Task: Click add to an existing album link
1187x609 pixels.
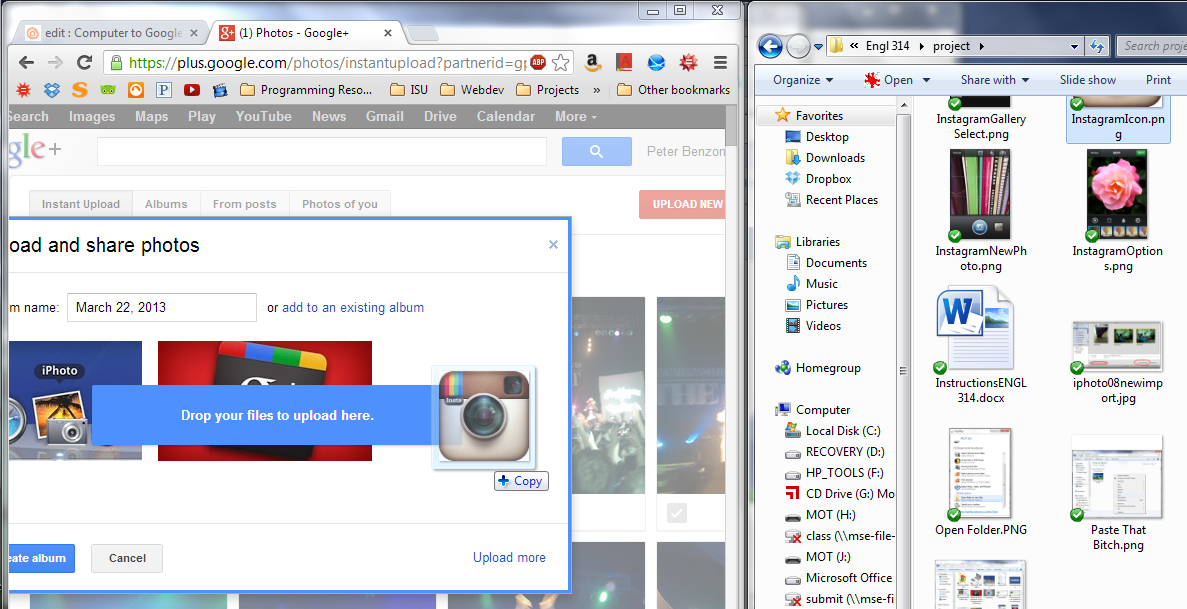Action: coord(353,308)
